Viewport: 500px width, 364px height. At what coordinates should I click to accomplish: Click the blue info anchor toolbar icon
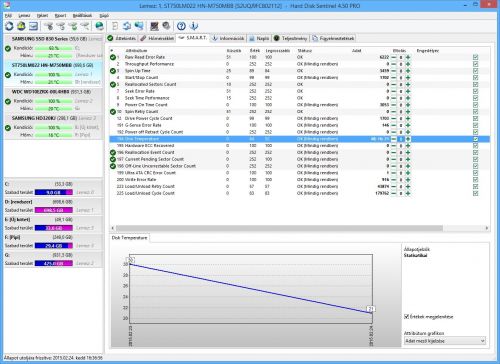coord(194,26)
